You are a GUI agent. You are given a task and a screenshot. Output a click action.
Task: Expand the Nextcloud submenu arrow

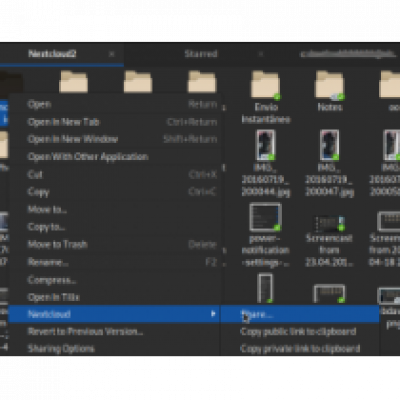pyautogui.click(x=213, y=314)
